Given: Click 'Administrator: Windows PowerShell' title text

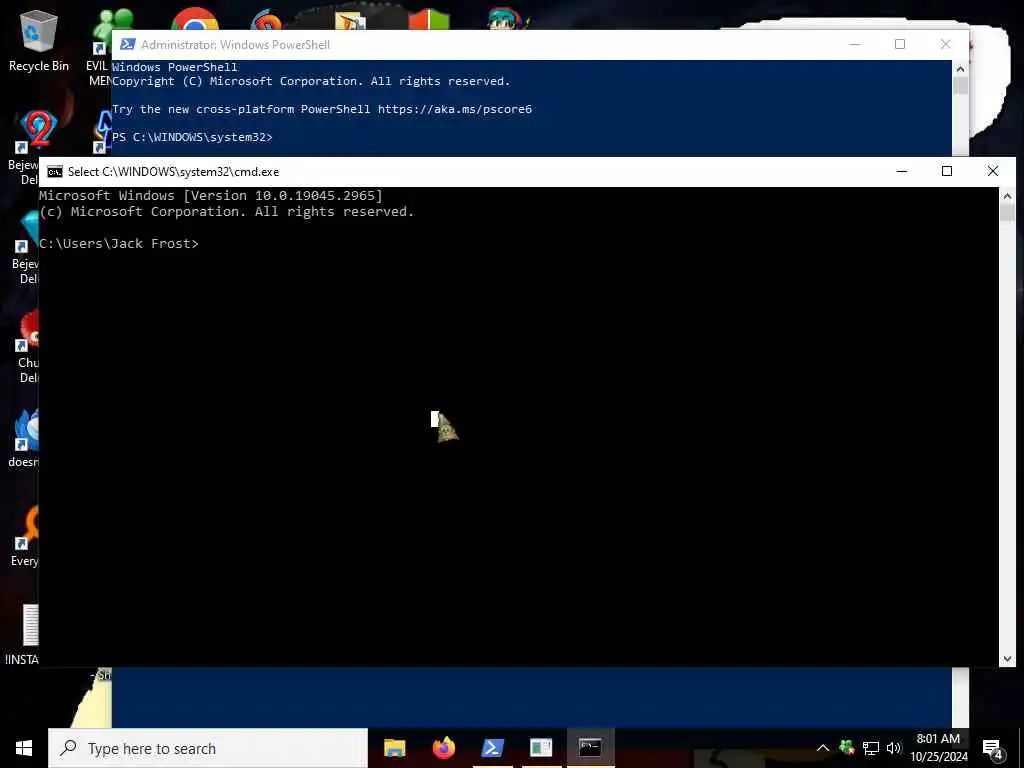Looking at the screenshot, I should point(235,44).
